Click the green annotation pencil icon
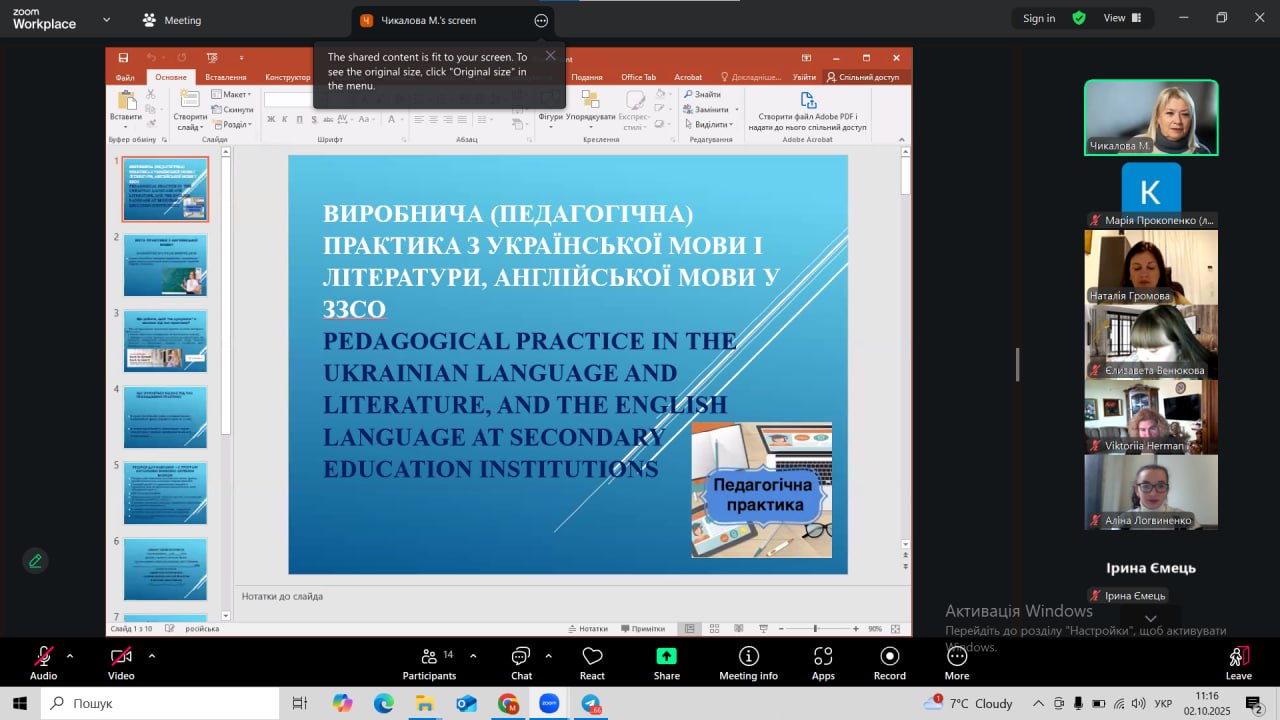This screenshot has height=720, width=1280. [x=35, y=561]
